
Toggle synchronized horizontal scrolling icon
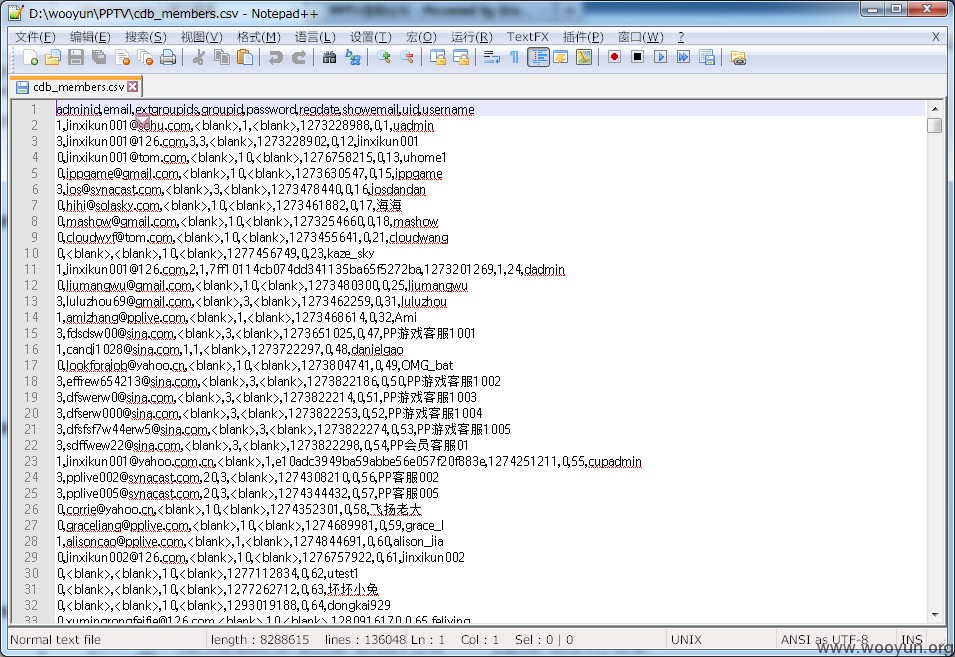tap(461, 58)
